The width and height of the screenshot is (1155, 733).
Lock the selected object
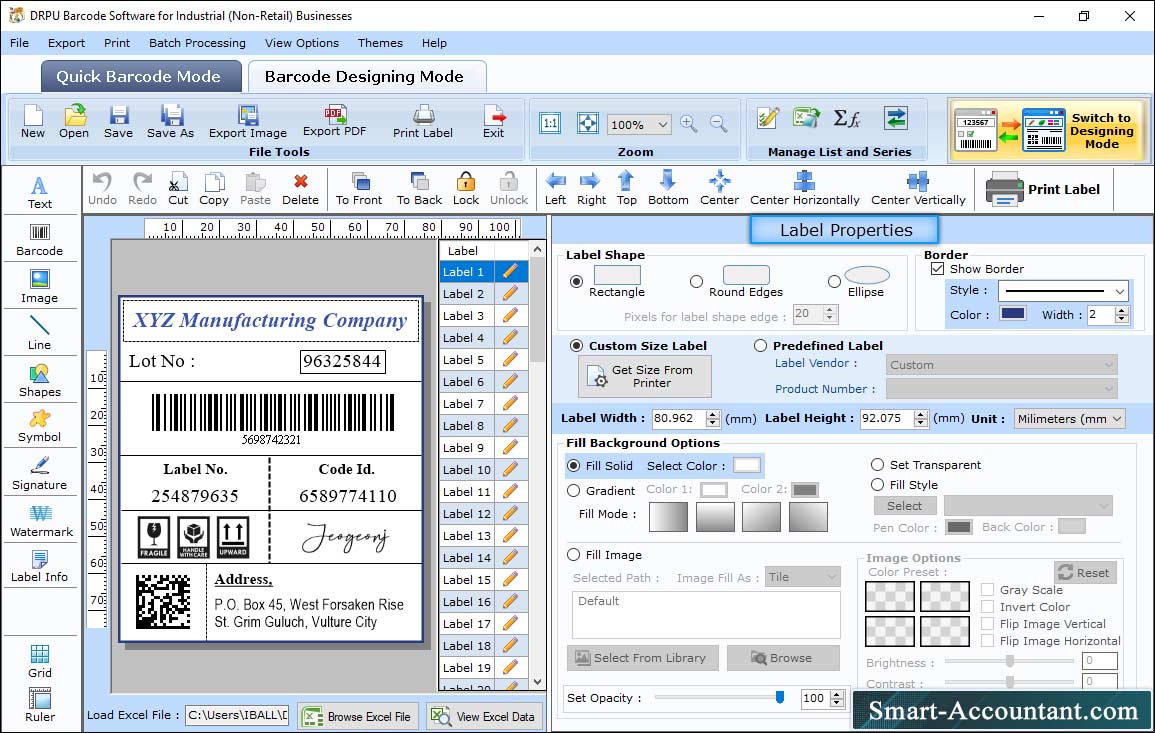(x=466, y=189)
